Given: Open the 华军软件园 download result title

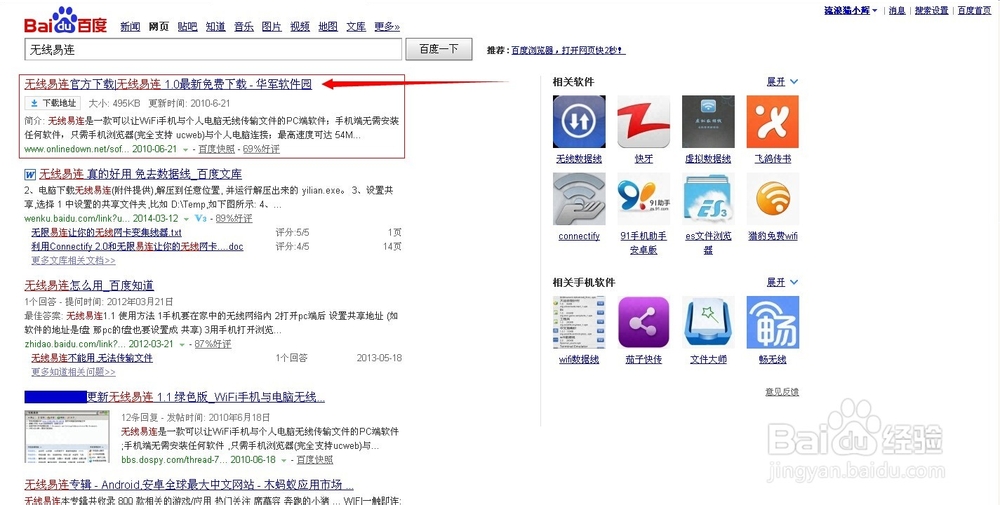Looking at the screenshot, I should point(168,84).
